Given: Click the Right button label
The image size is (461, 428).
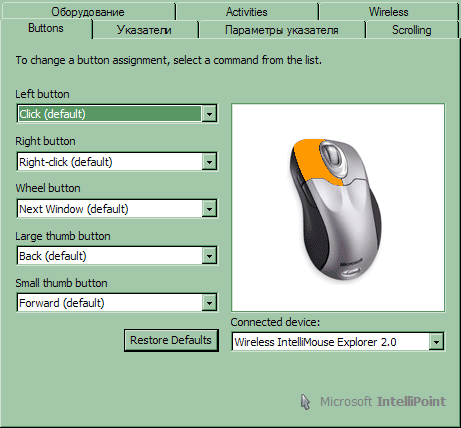Looking at the screenshot, I should tap(45, 141).
